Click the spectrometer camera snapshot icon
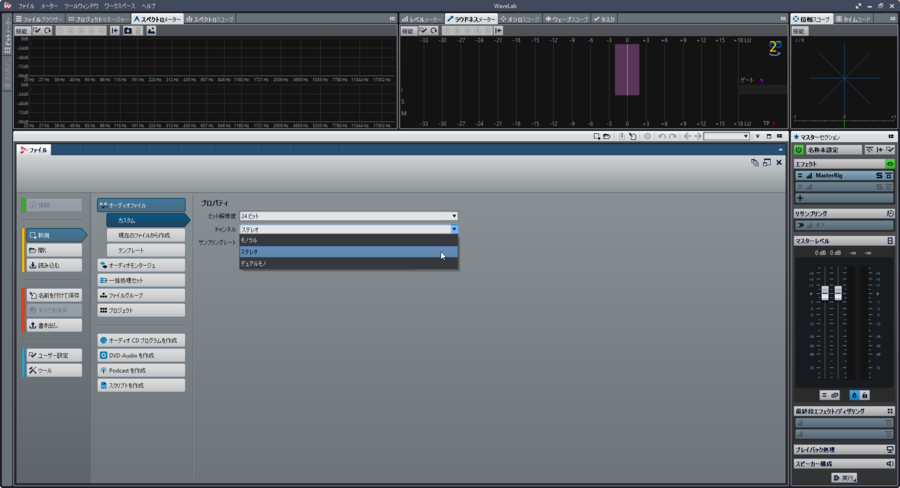The image size is (900, 488). tap(128, 30)
